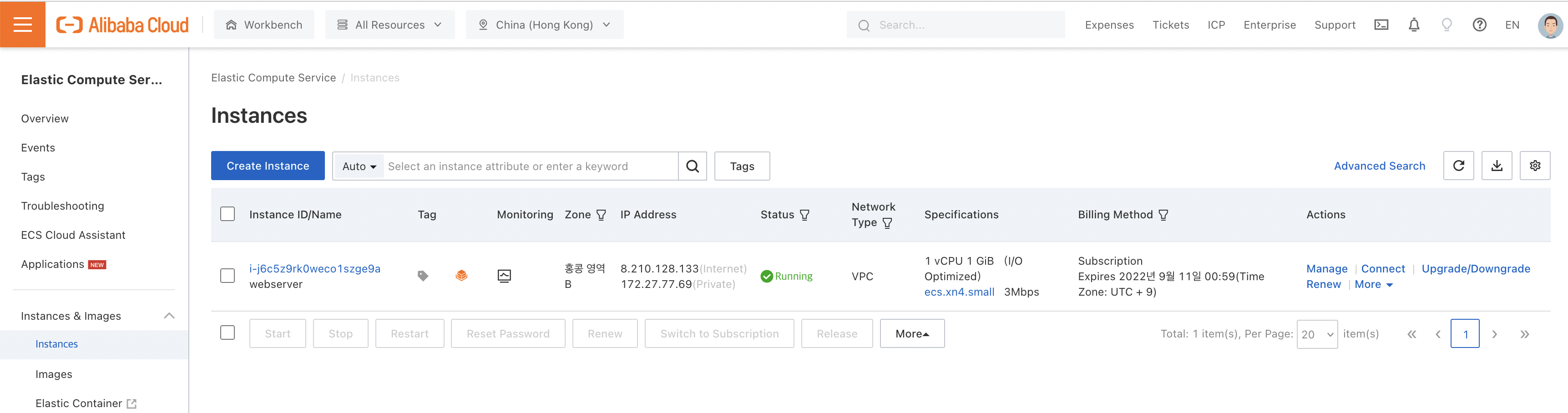The height and width of the screenshot is (413, 1568).
Task: Change items per page from 20
Action: coord(1317,334)
